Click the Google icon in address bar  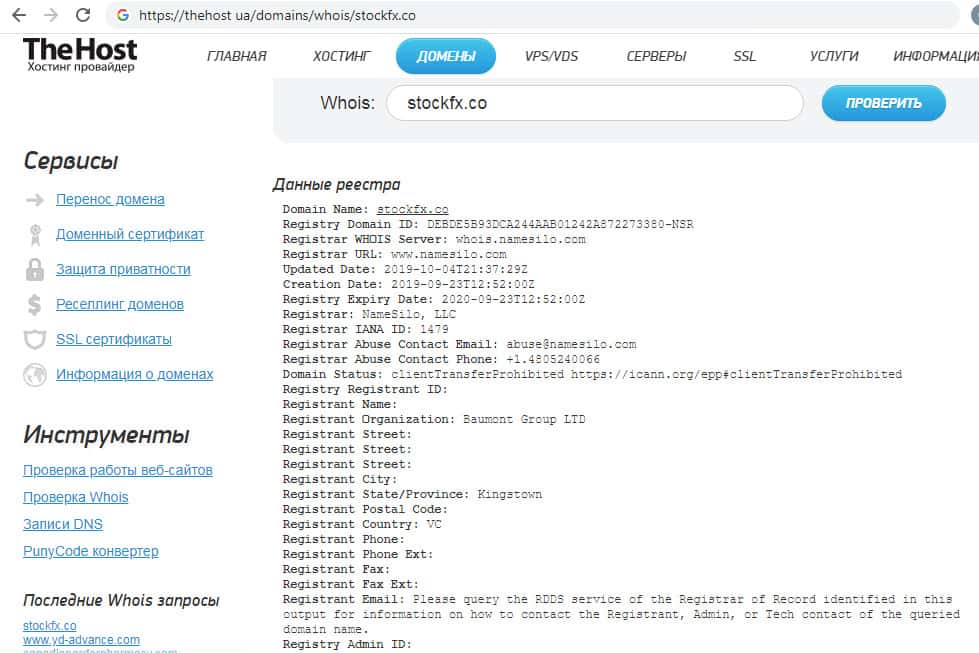(123, 15)
